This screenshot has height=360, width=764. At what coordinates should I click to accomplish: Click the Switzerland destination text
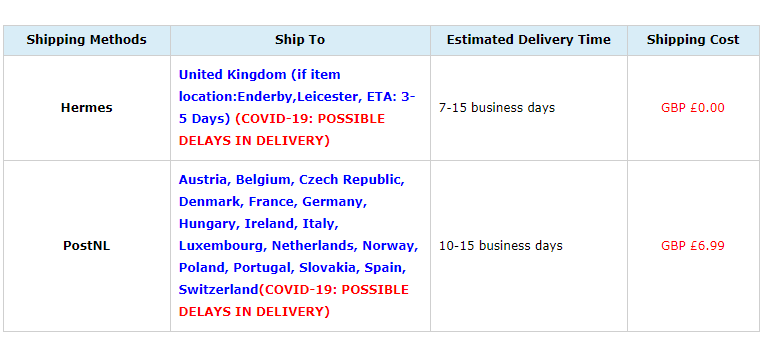pyautogui.click(x=218, y=290)
